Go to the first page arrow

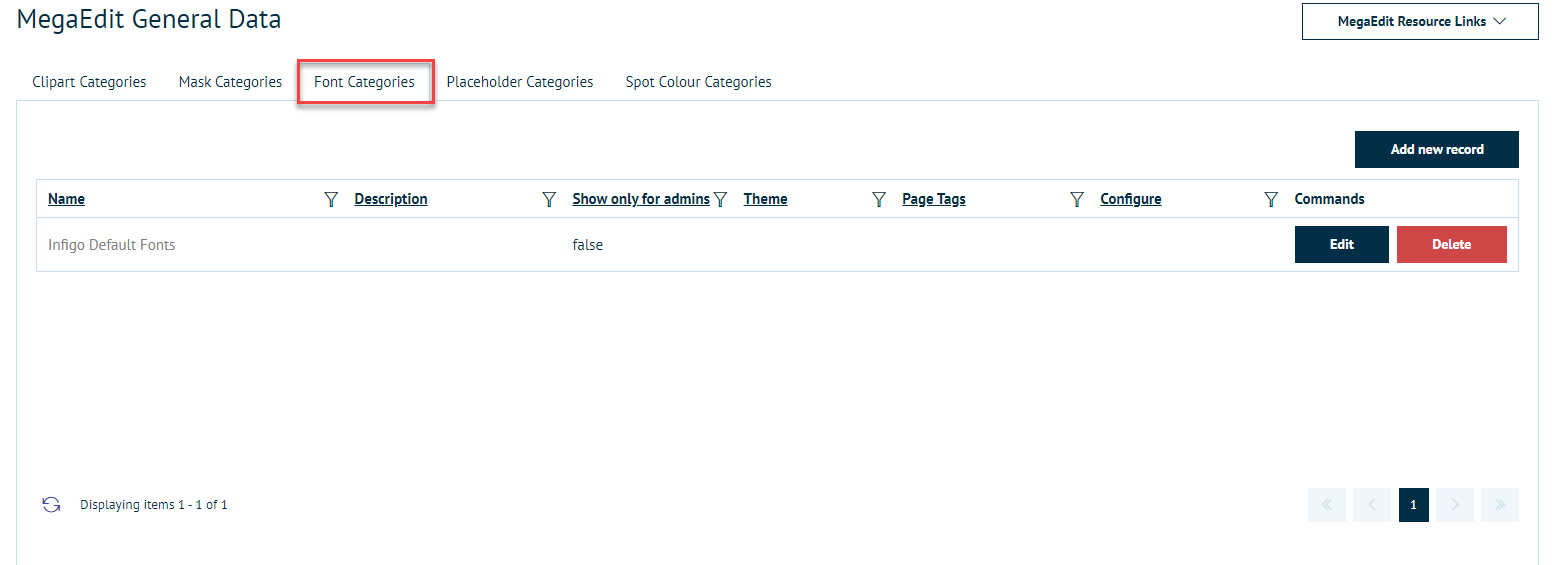point(1327,505)
